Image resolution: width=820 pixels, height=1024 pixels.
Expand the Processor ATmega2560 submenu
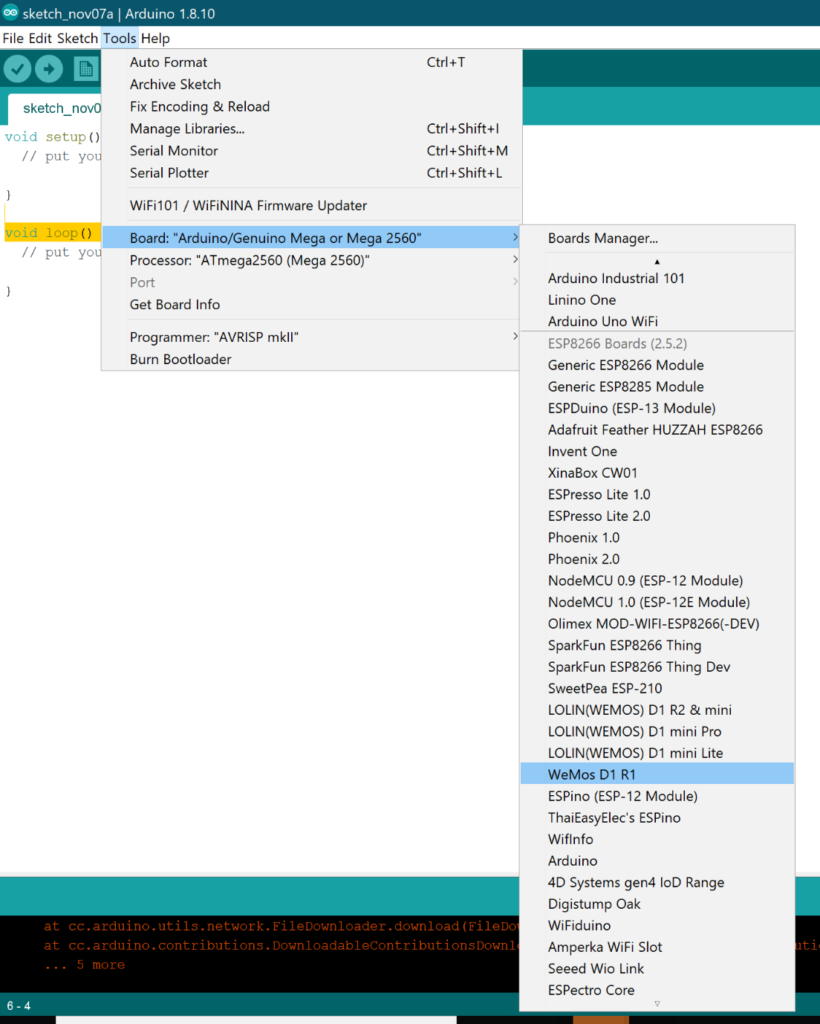[x=312, y=260]
